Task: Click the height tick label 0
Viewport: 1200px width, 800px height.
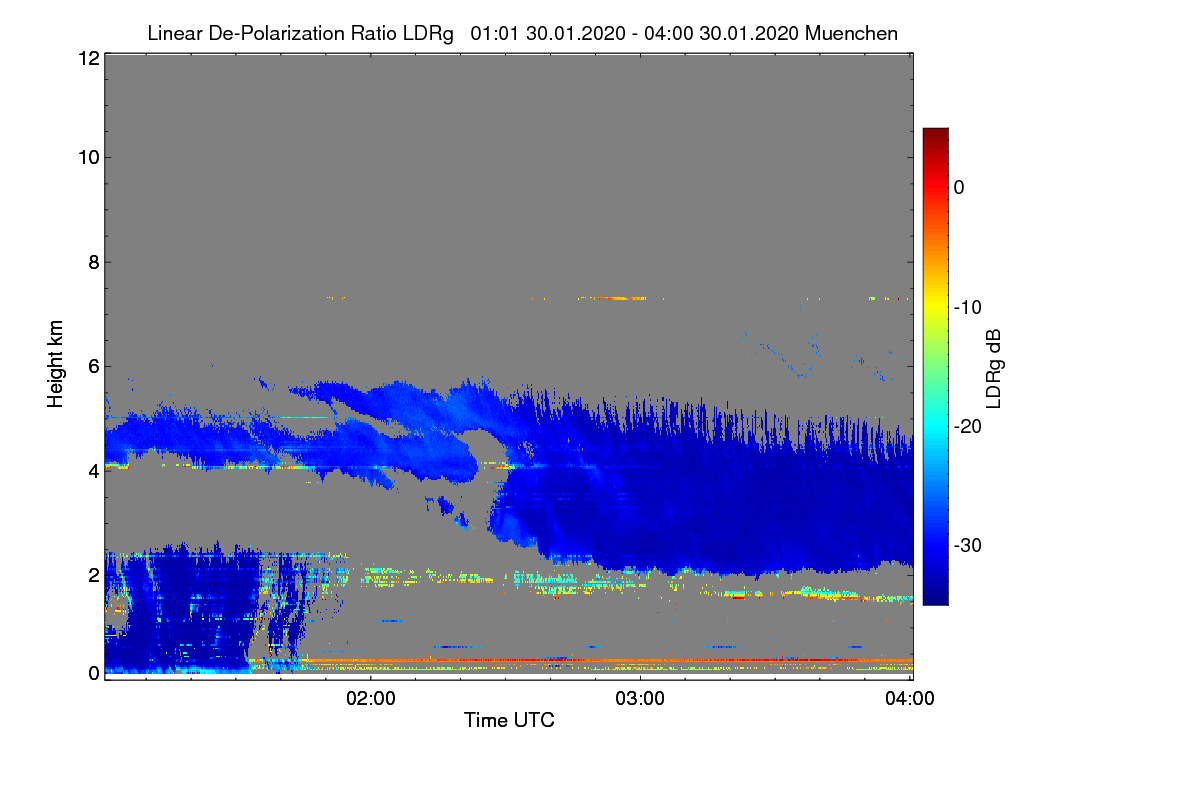Action: coord(92,673)
